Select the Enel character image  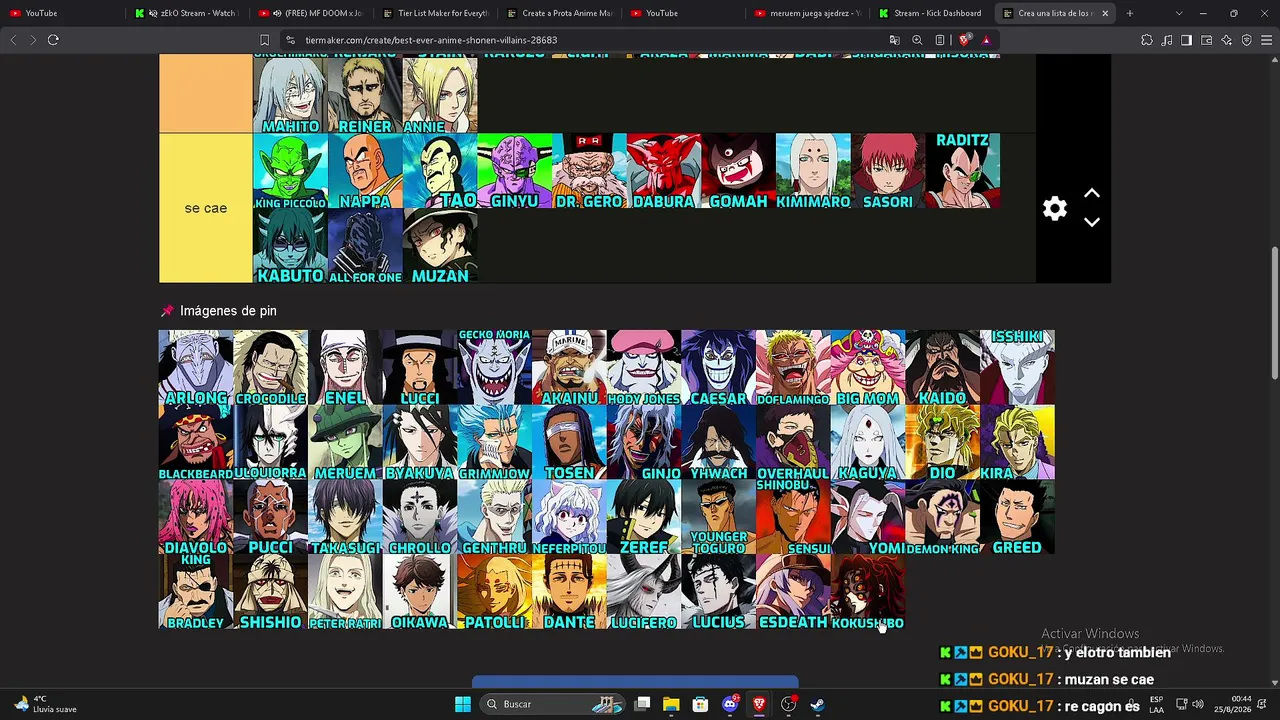point(345,368)
